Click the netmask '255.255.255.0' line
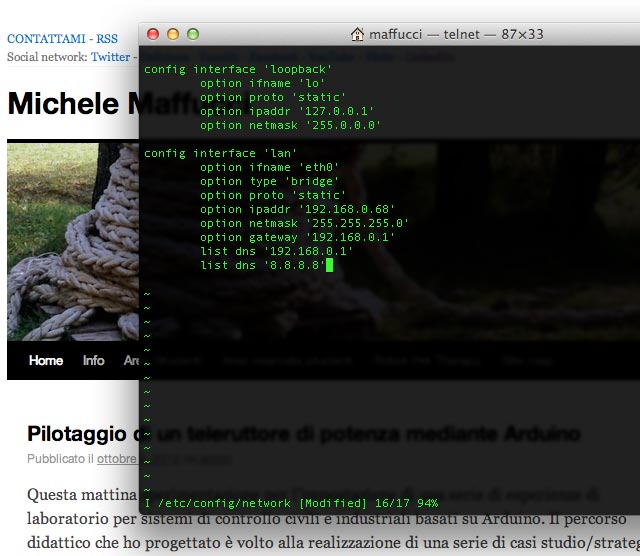Viewport: 640px width, 556px height. click(304, 223)
